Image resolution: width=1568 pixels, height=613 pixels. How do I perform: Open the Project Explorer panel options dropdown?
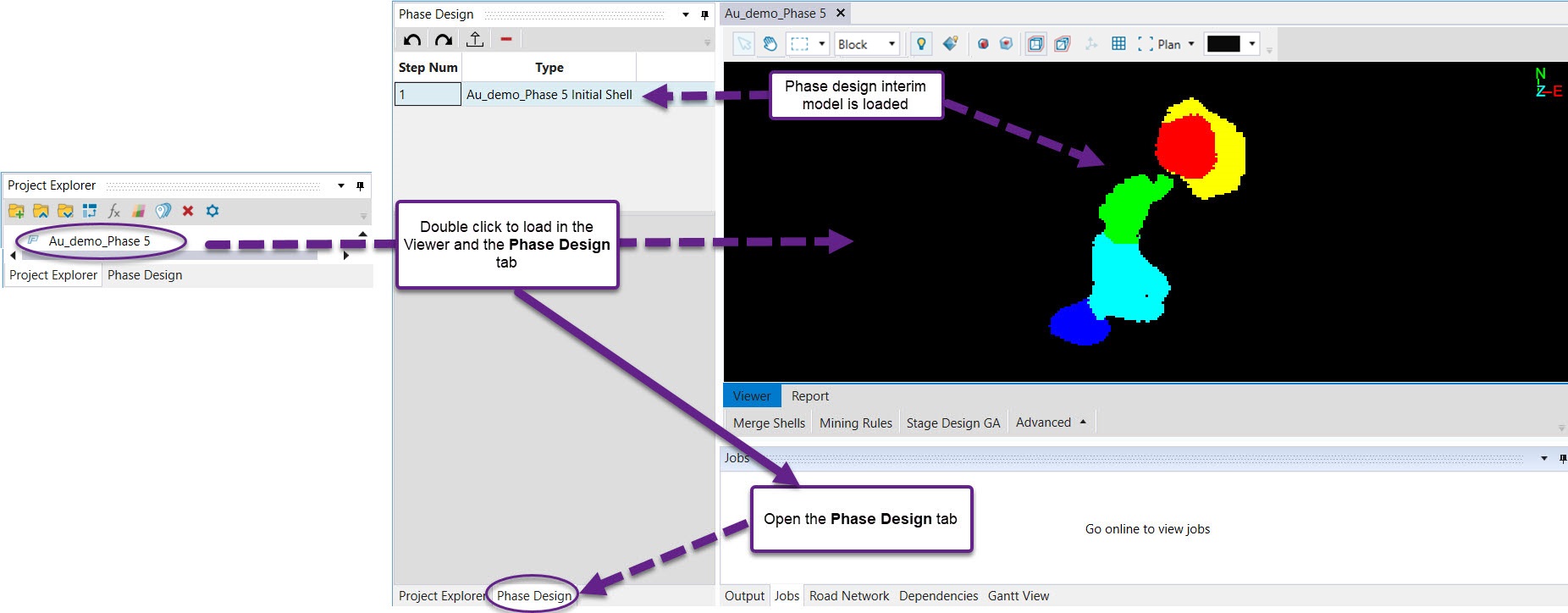point(341,185)
